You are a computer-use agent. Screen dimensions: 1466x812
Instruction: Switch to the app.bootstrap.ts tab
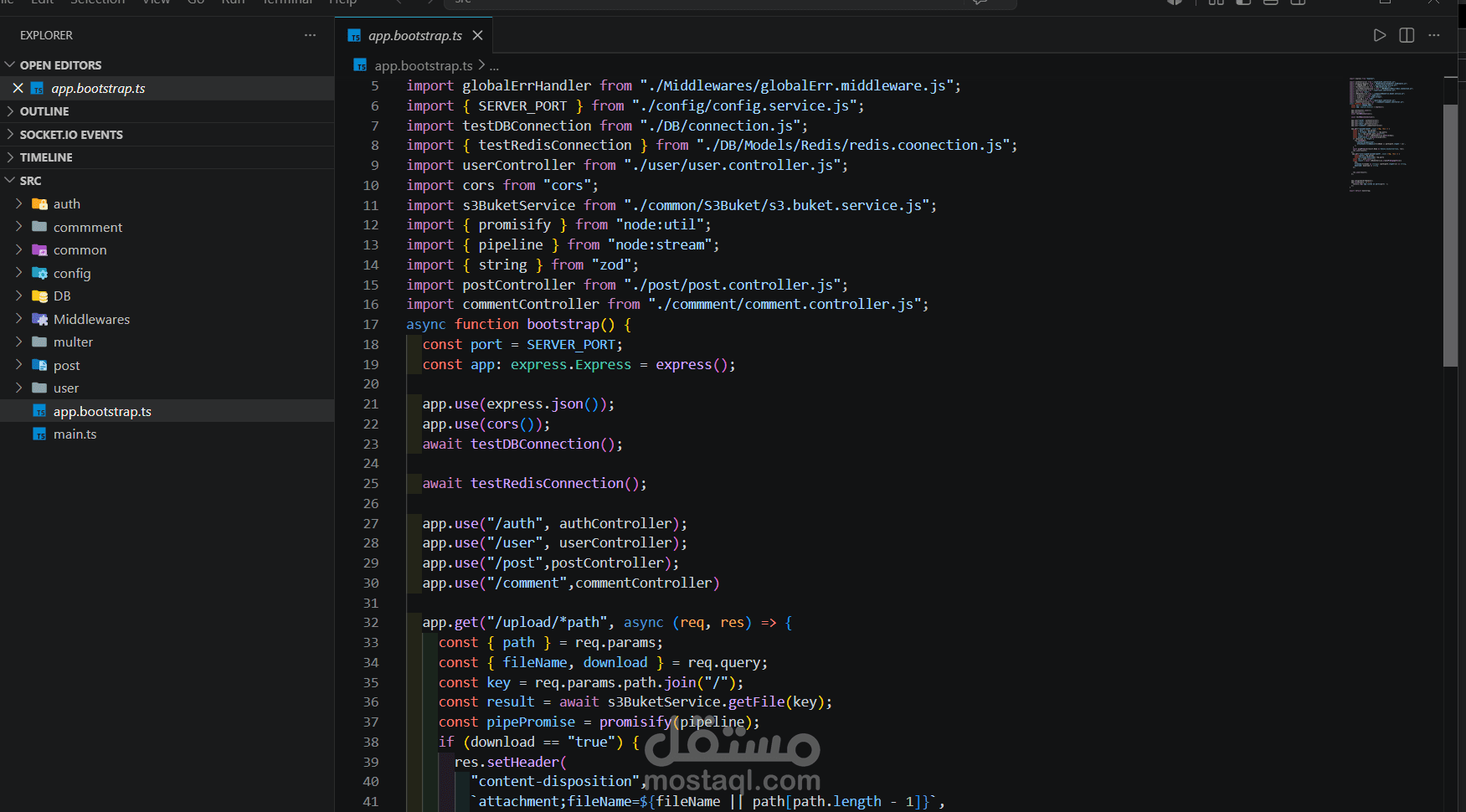415,35
